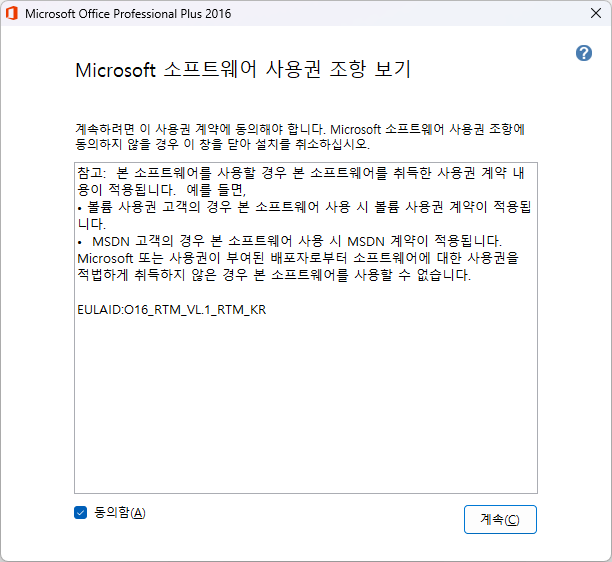The width and height of the screenshot is (612, 562).
Task: Click the Office logo in title bar
Action: pos(12,13)
